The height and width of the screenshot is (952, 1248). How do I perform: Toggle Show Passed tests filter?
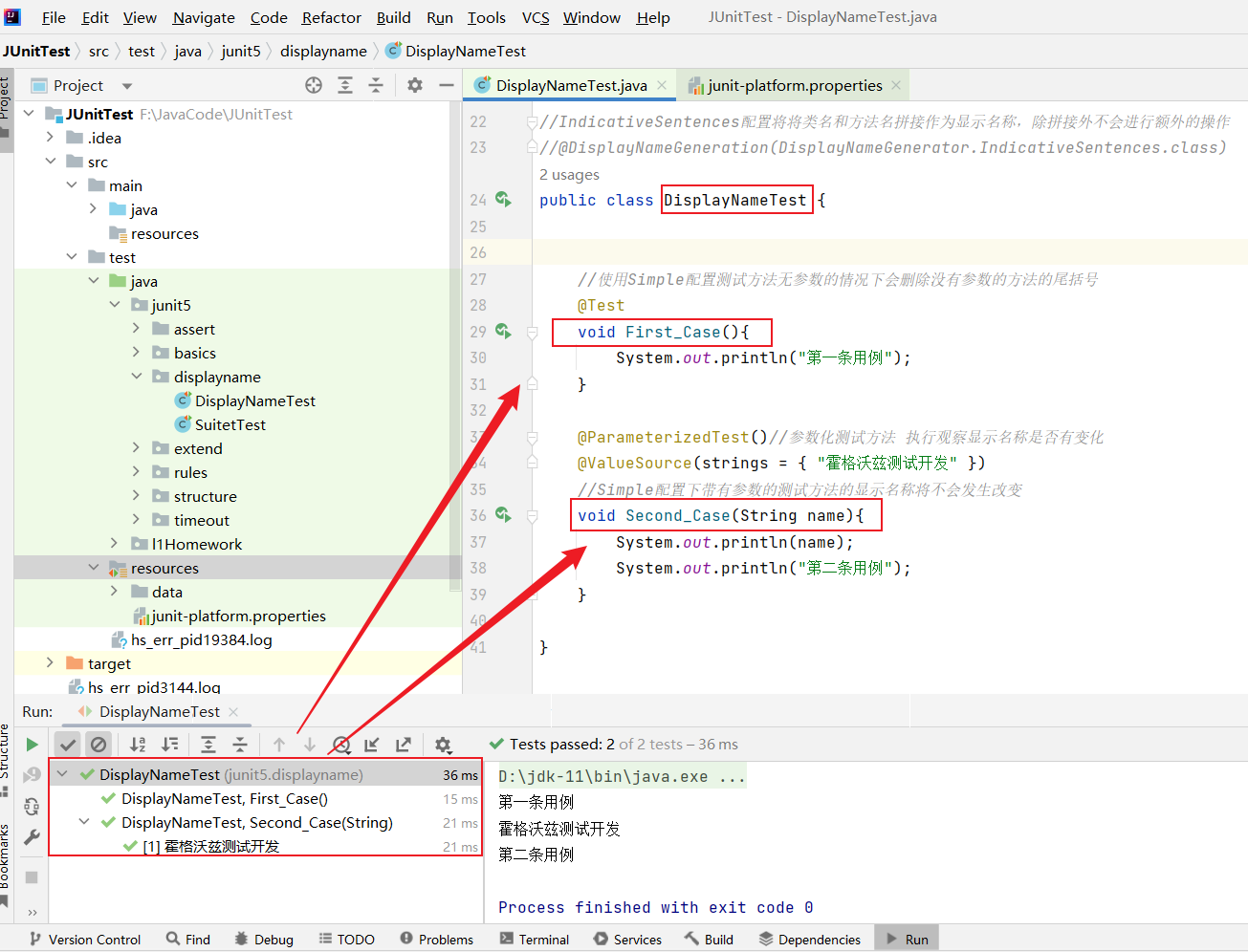(67, 745)
